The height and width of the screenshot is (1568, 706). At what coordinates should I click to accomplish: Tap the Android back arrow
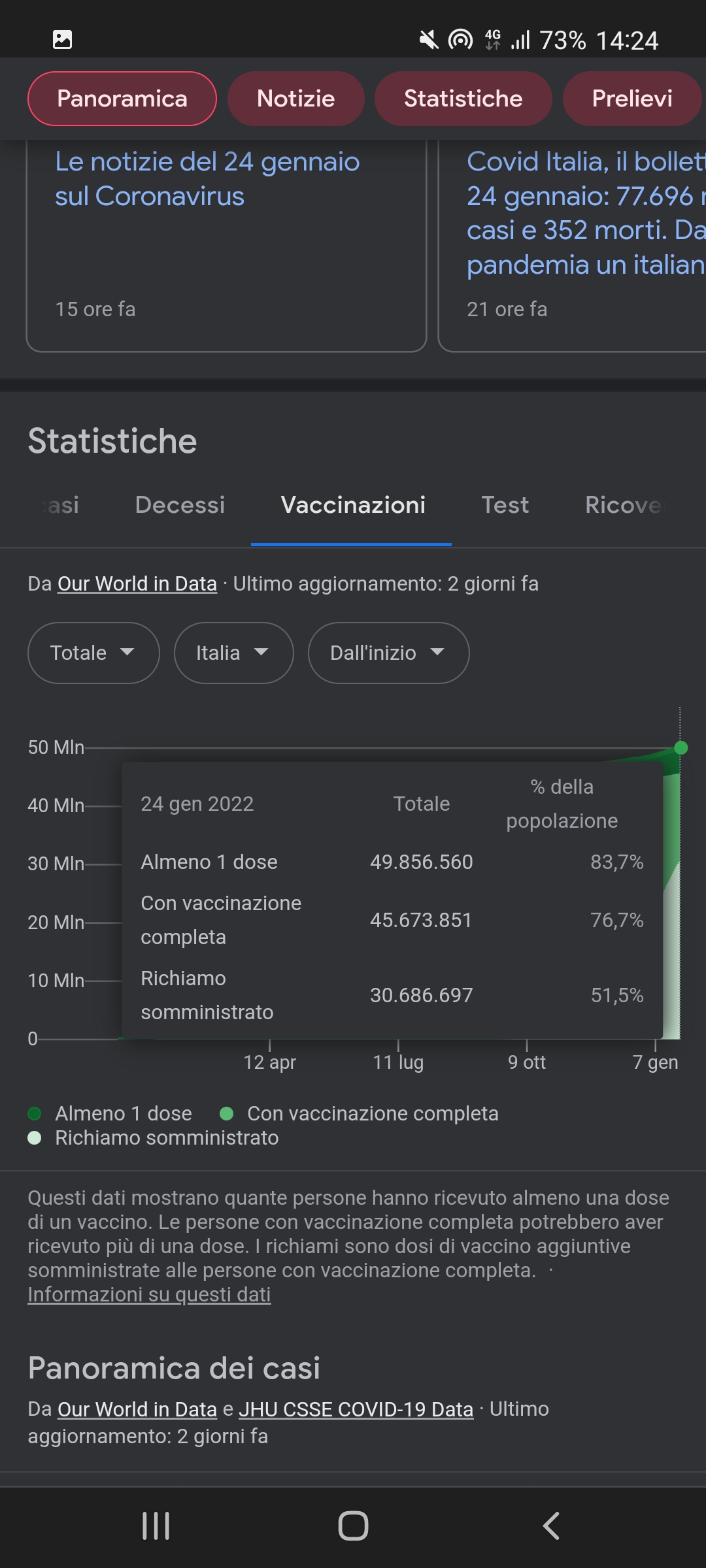coord(551,1526)
